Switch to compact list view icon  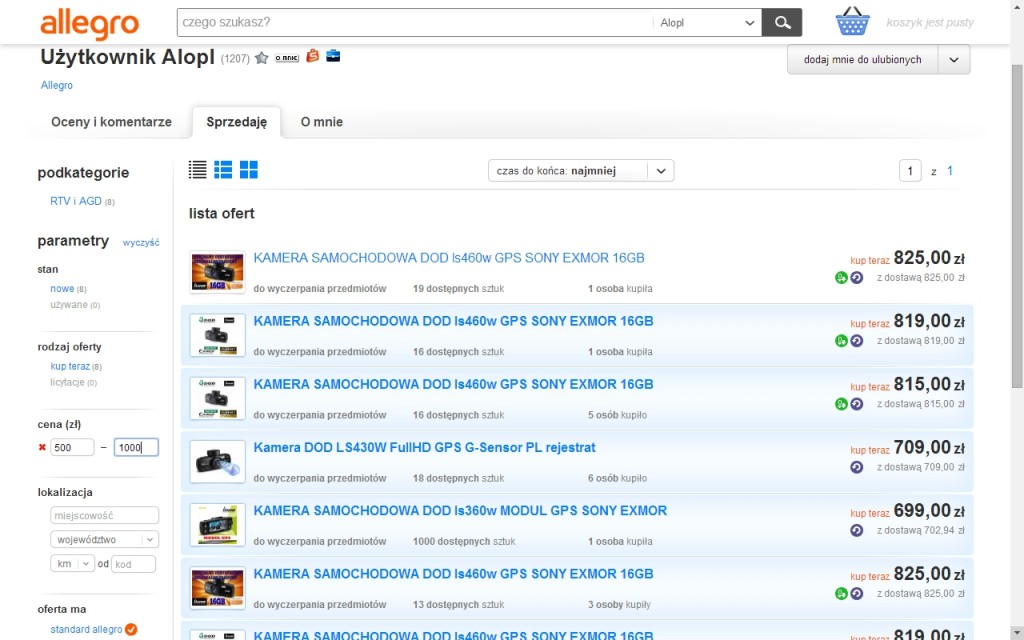coord(197,170)
